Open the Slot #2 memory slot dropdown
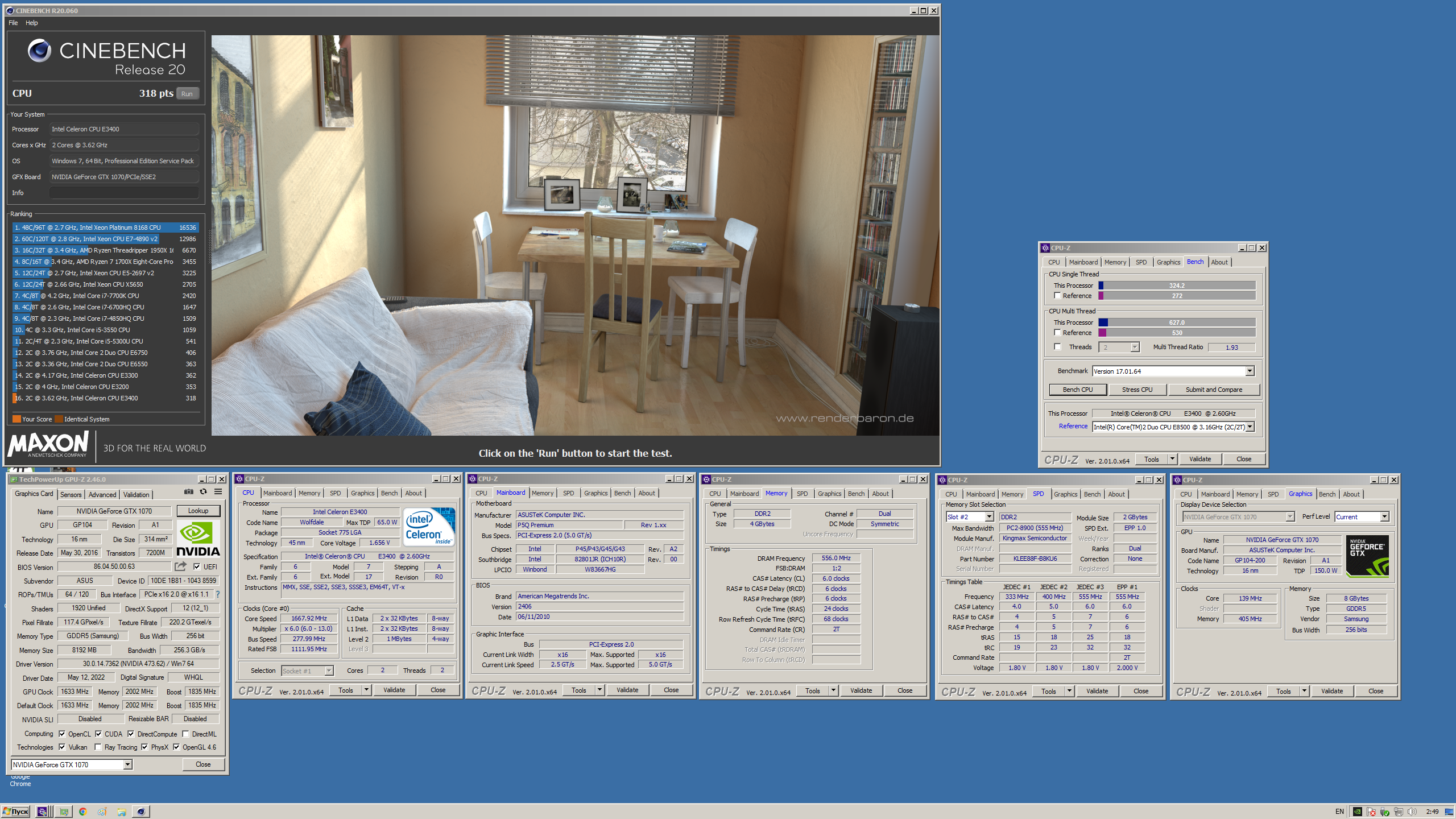The image size is (1456, 819). [970, 517]
